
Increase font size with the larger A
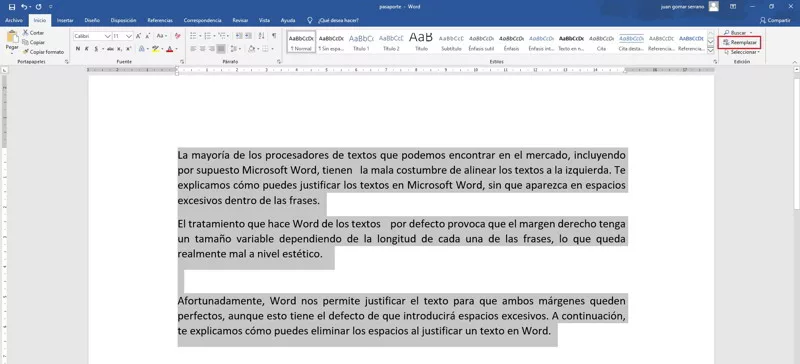pyautogui.click(x=138, y=36)
